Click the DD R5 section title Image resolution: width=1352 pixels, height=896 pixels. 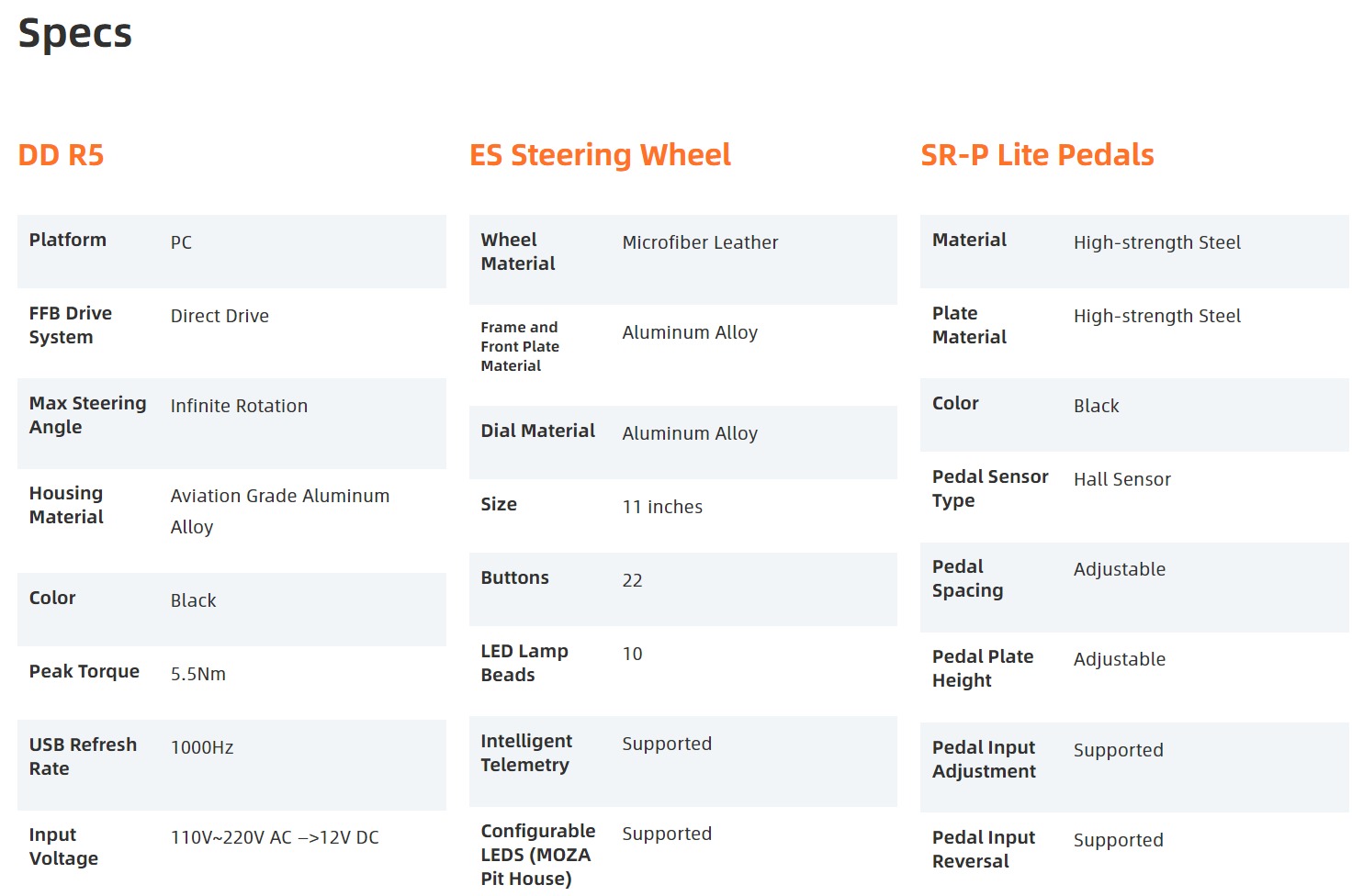click(61, 155)
